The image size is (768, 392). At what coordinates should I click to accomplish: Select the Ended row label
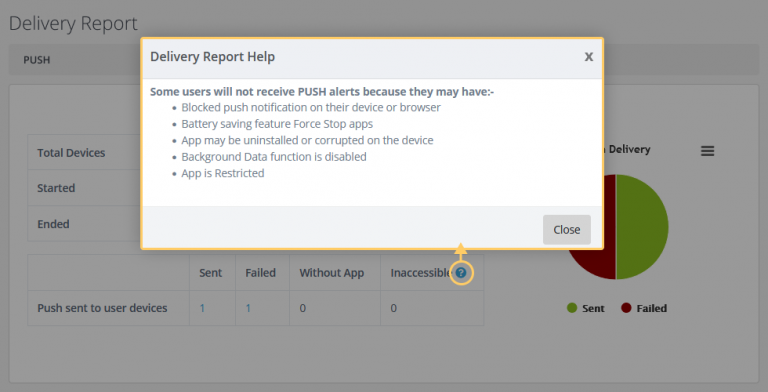coord(53,224)
